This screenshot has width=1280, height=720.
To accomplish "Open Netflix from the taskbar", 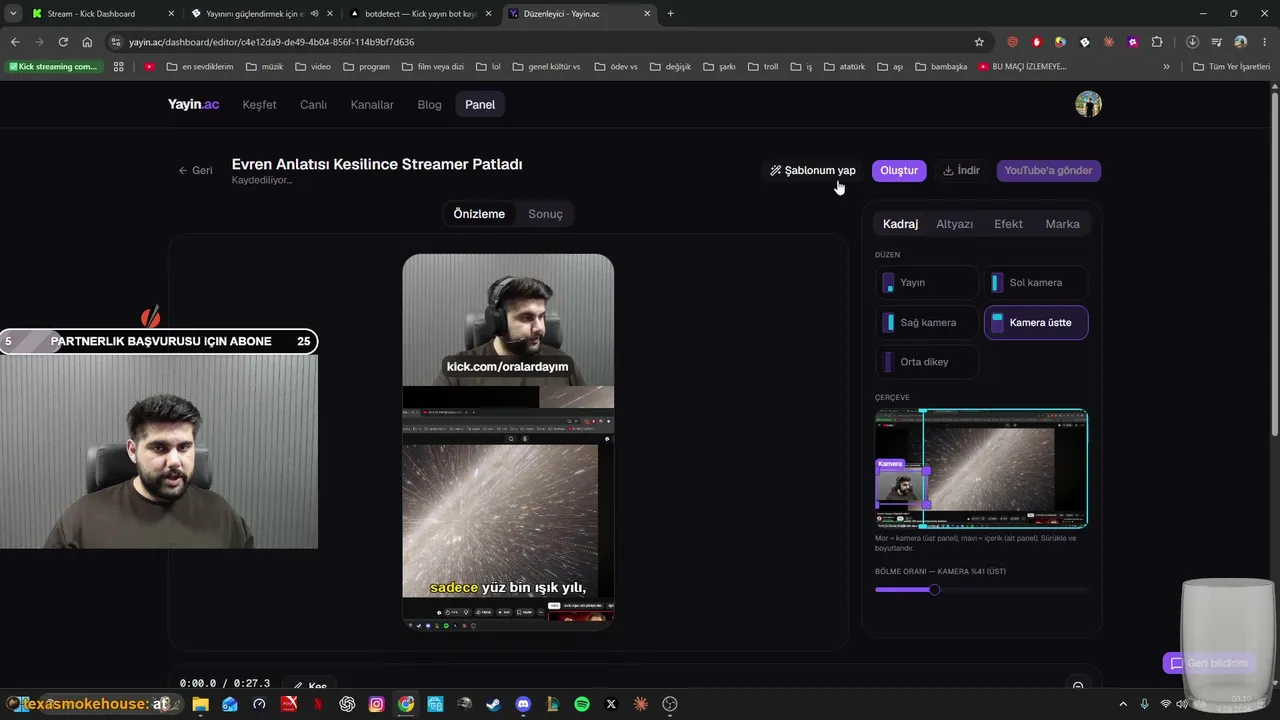I will click(318, 704).
